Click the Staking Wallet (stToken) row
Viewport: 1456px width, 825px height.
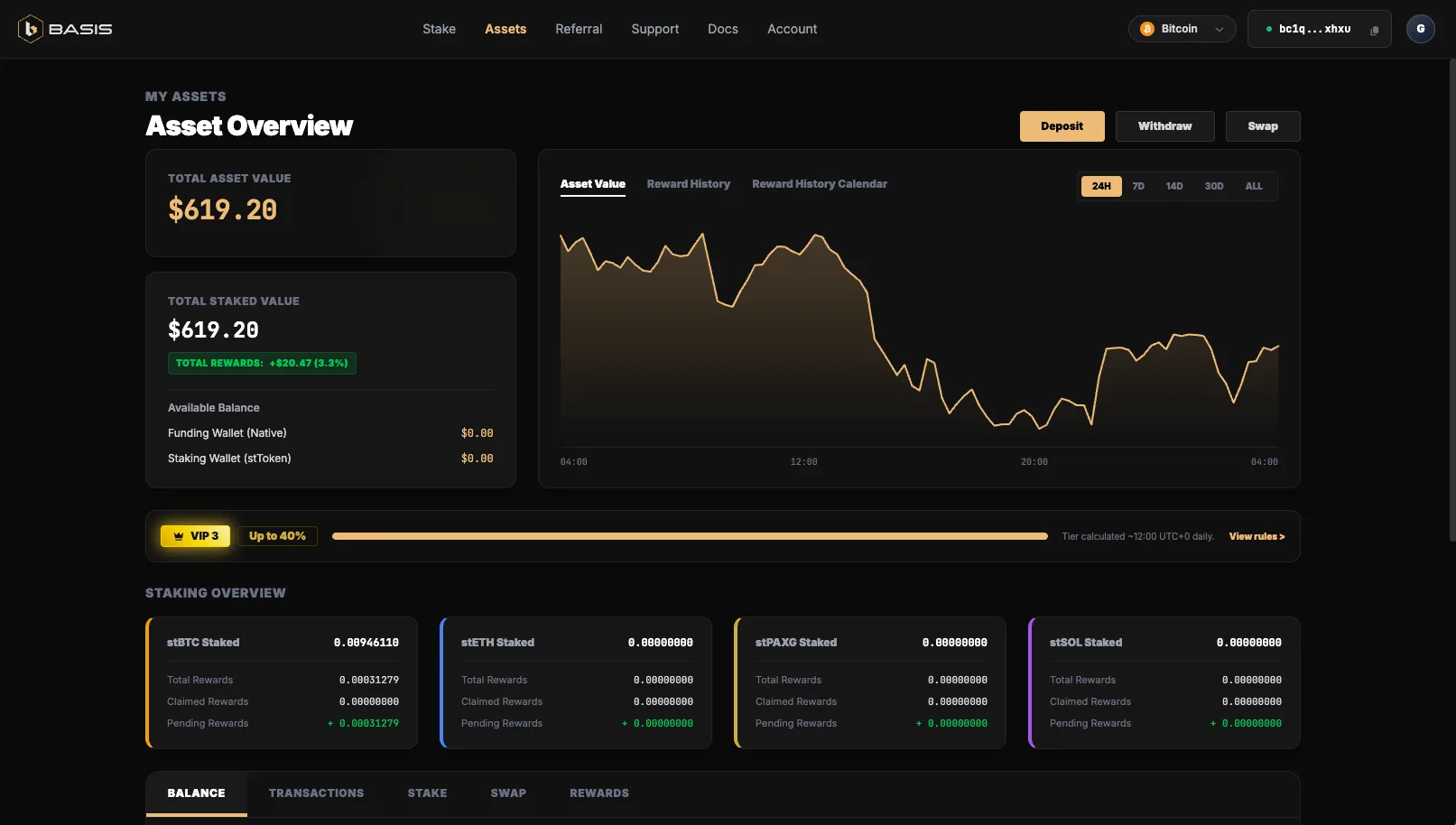tap(330, 459)
